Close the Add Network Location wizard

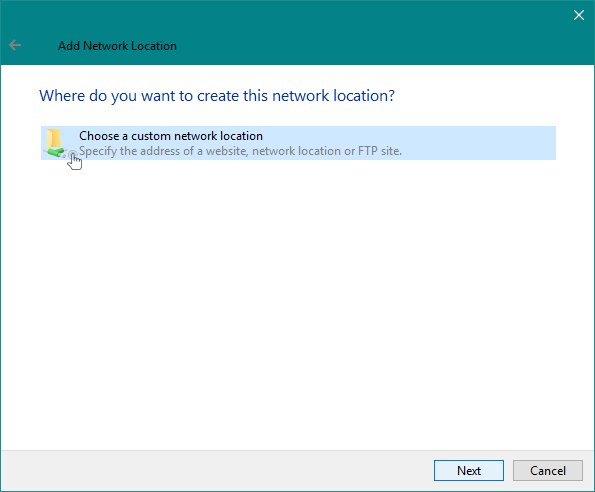579,15
